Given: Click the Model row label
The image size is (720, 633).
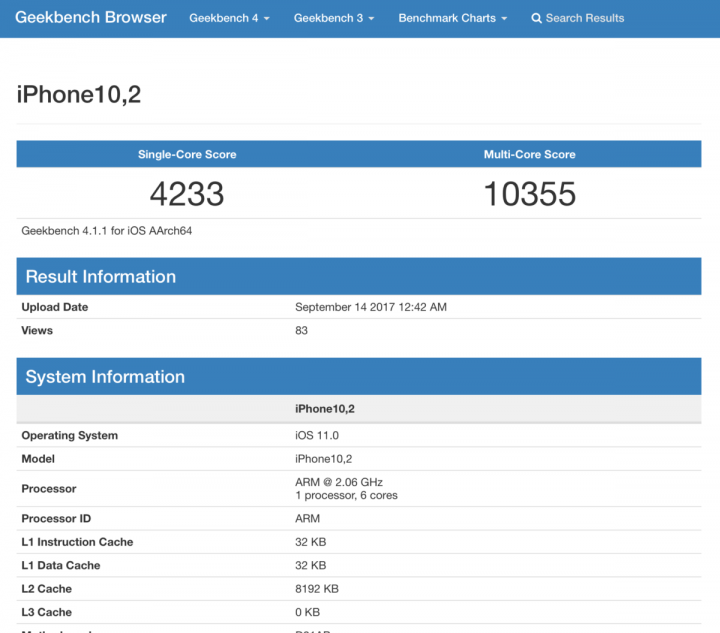Looking at the screenshot, I should tap(38, 459).
